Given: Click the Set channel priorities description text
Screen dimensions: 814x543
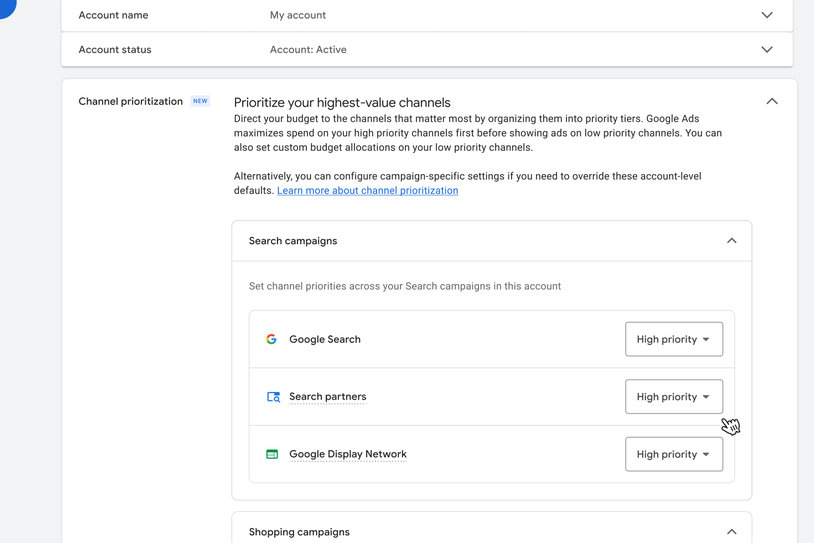Looking at the screenshot, I should pyautogui.click(x=405, y=286).
